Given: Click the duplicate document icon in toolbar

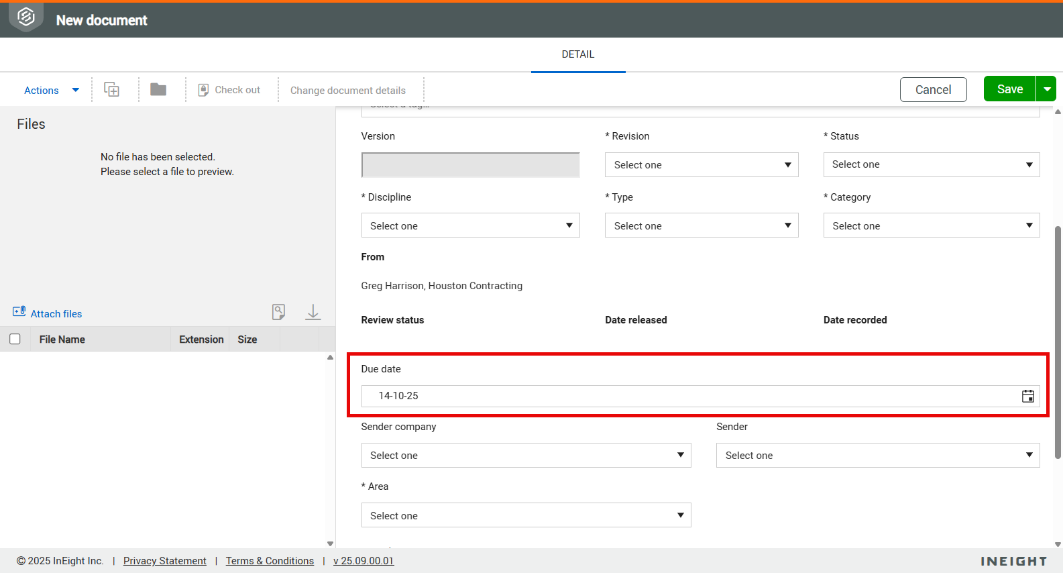Looking at the screenshot, I should click(112, 90).
